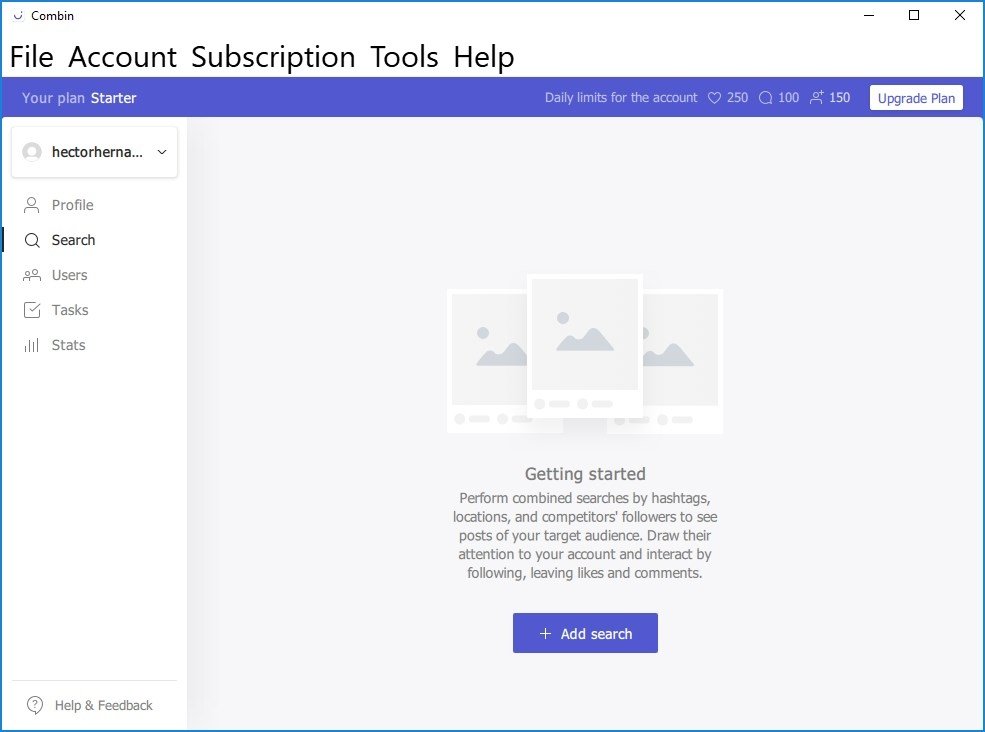The image size is (985, 732).
Task: Open the Subscription menu
Action: coord(273,57)
